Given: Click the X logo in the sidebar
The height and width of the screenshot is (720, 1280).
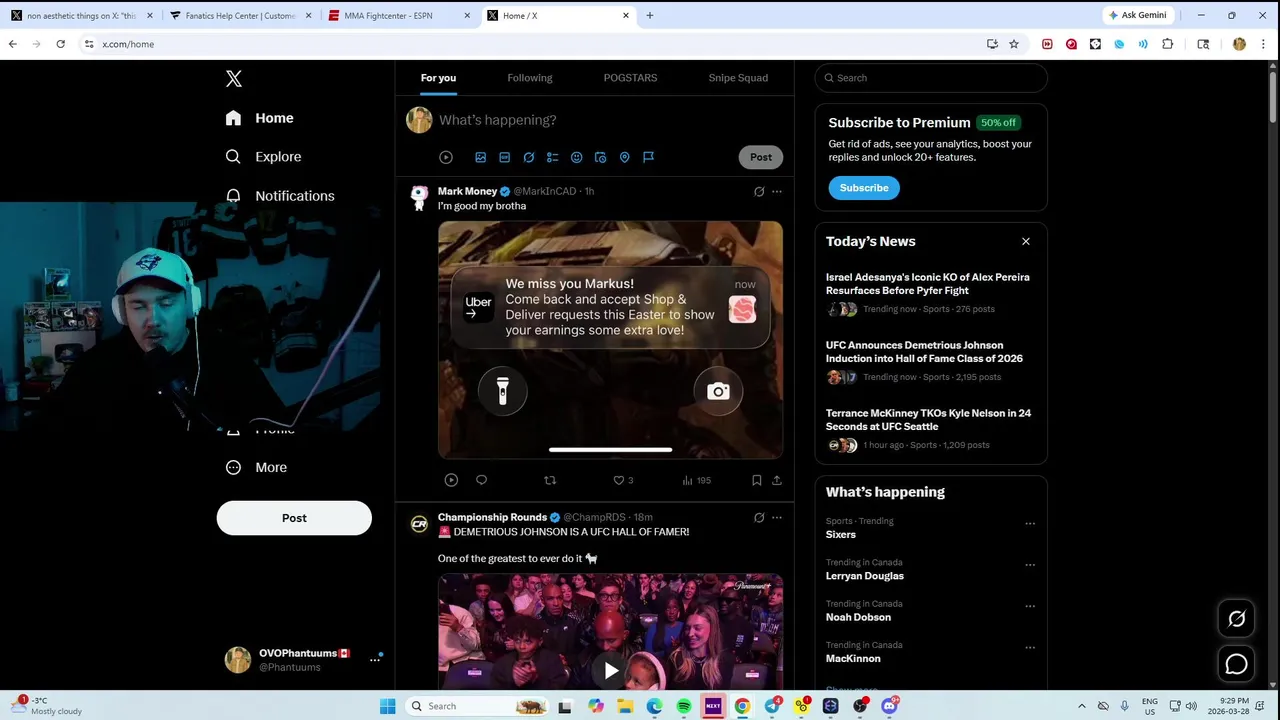Looking at the screenshot, I should coord(234,79).
